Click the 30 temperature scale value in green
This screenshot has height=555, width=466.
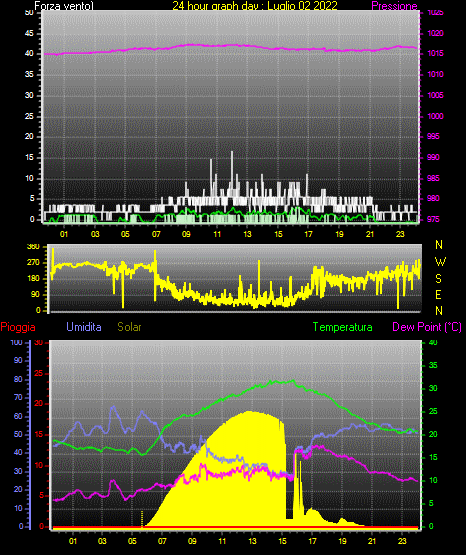433,388
